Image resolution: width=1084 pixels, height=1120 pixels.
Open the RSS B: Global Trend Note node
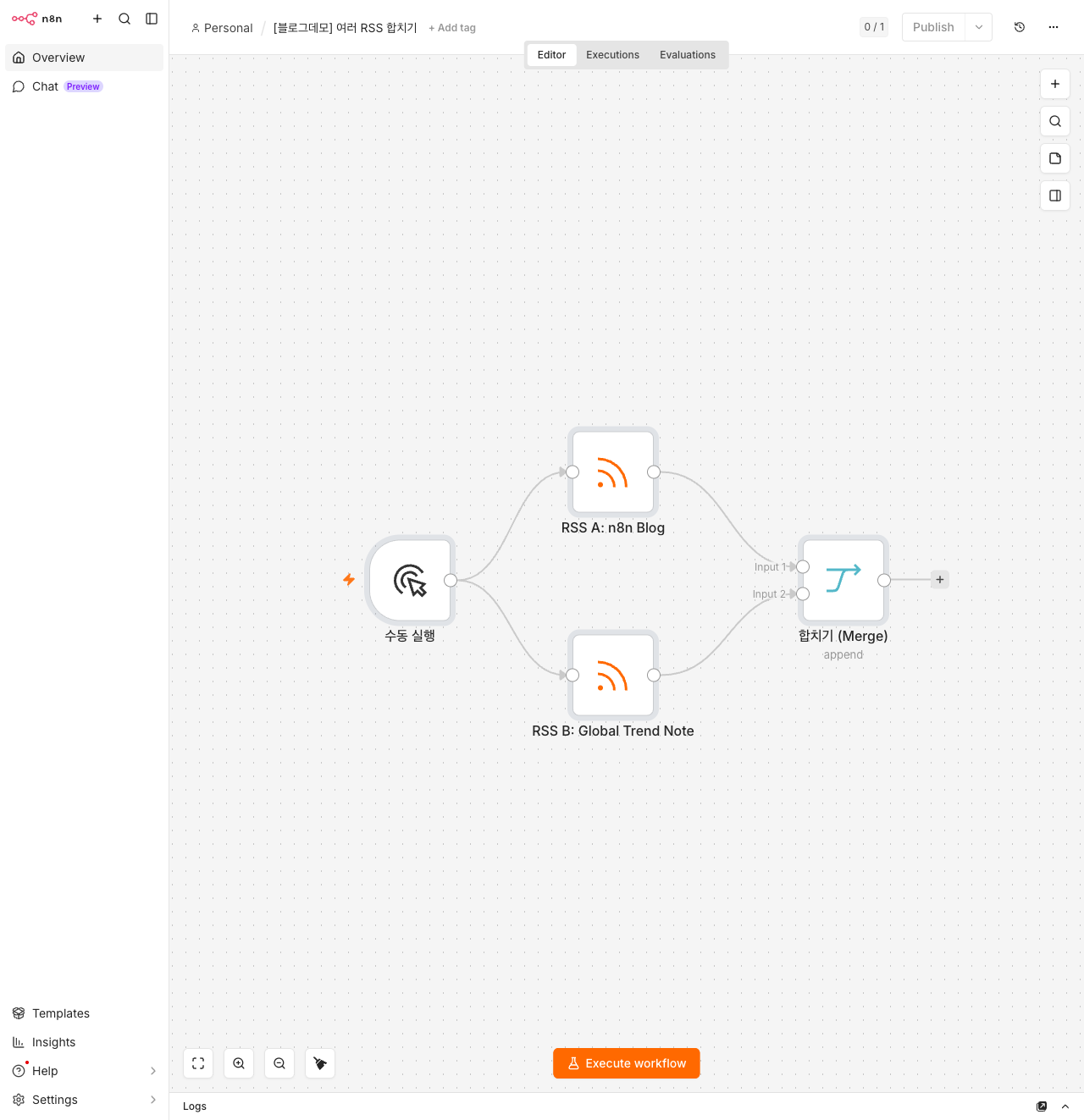613,676
